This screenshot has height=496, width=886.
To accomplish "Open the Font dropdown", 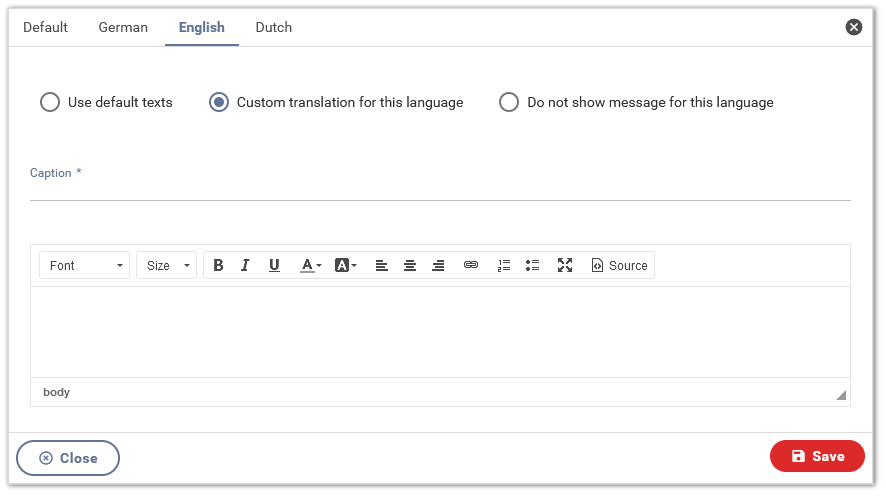I will click(85, 266).
